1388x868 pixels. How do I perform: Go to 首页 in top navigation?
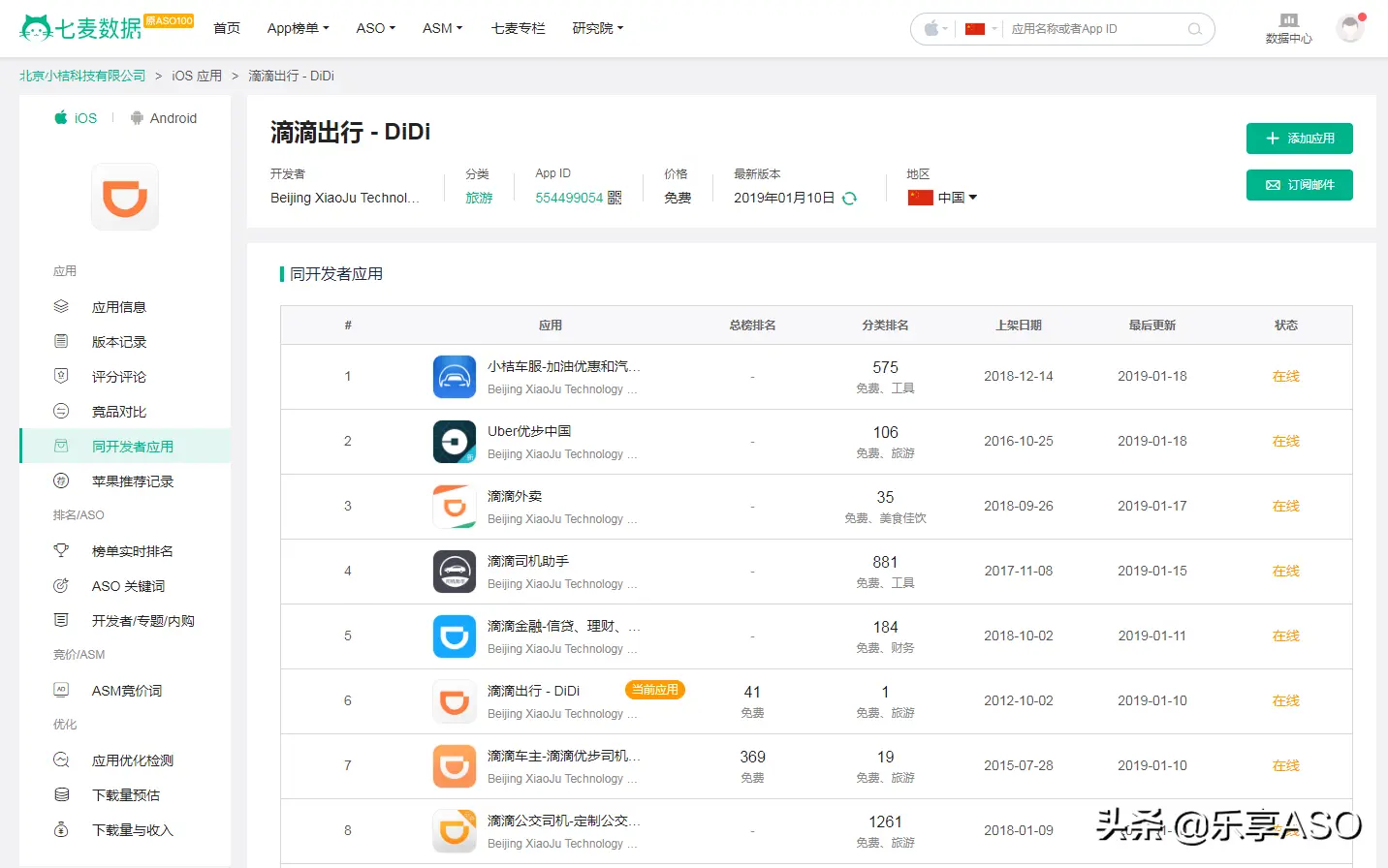(x=227, y=28)
